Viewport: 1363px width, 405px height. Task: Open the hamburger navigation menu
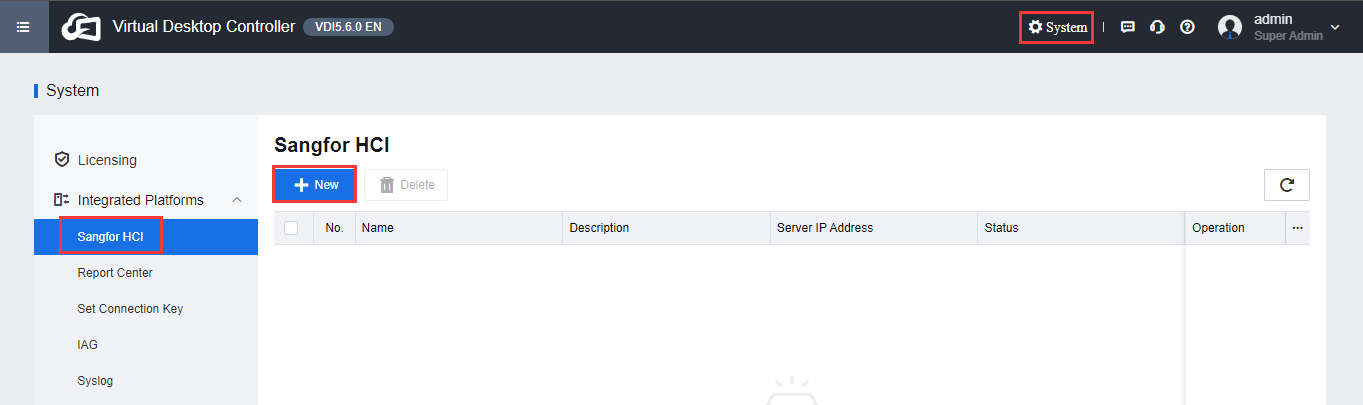(x=23, y=27)
